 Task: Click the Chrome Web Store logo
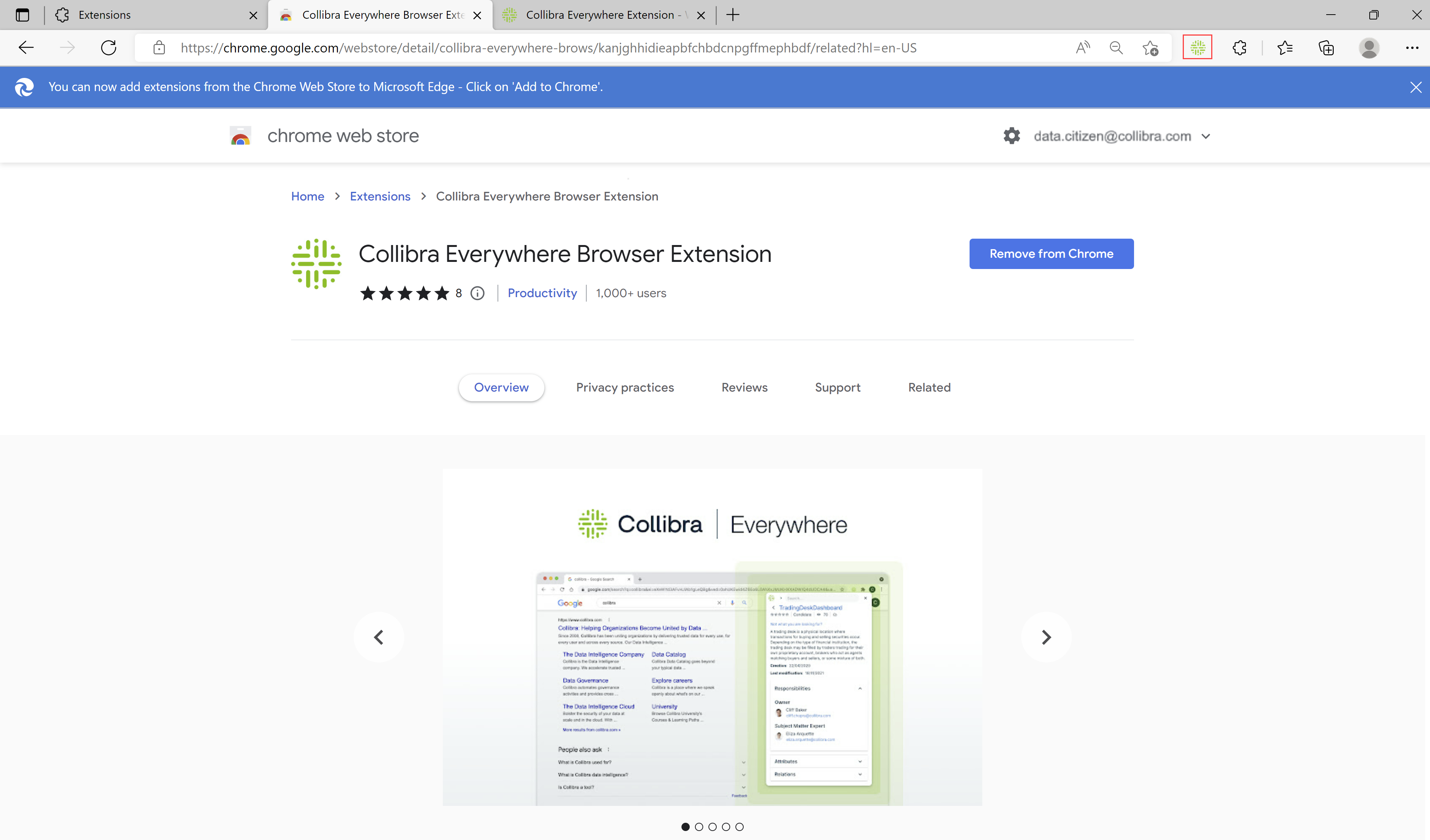(241, 136)
